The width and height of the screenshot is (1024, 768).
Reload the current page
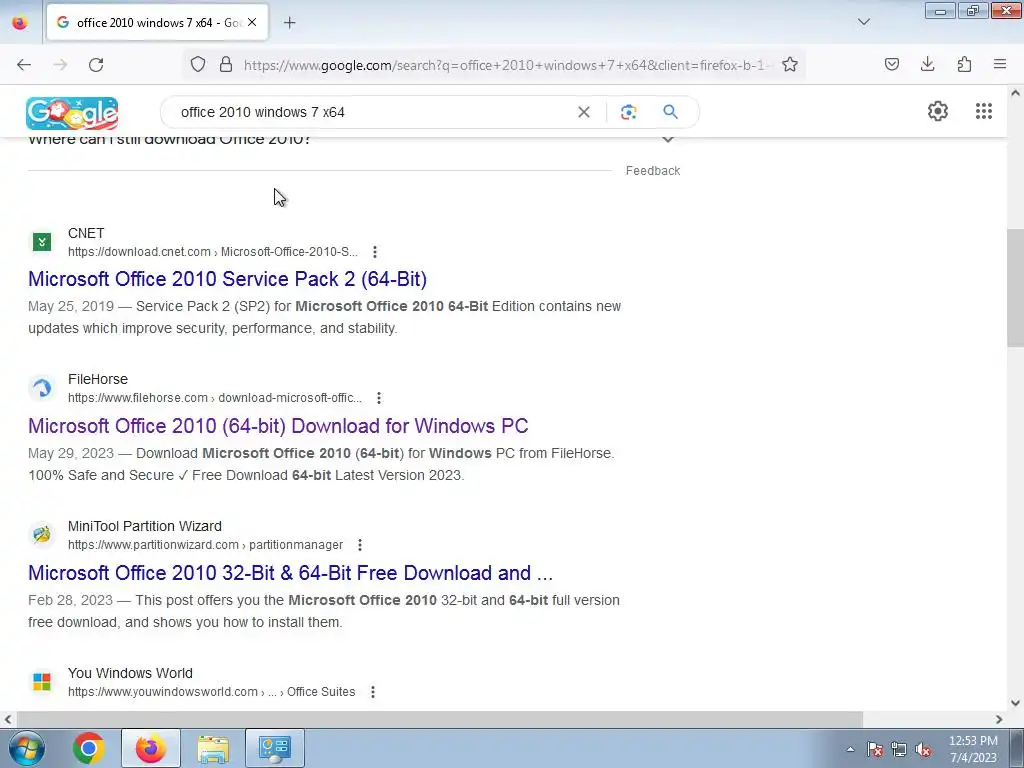[96, 65]
